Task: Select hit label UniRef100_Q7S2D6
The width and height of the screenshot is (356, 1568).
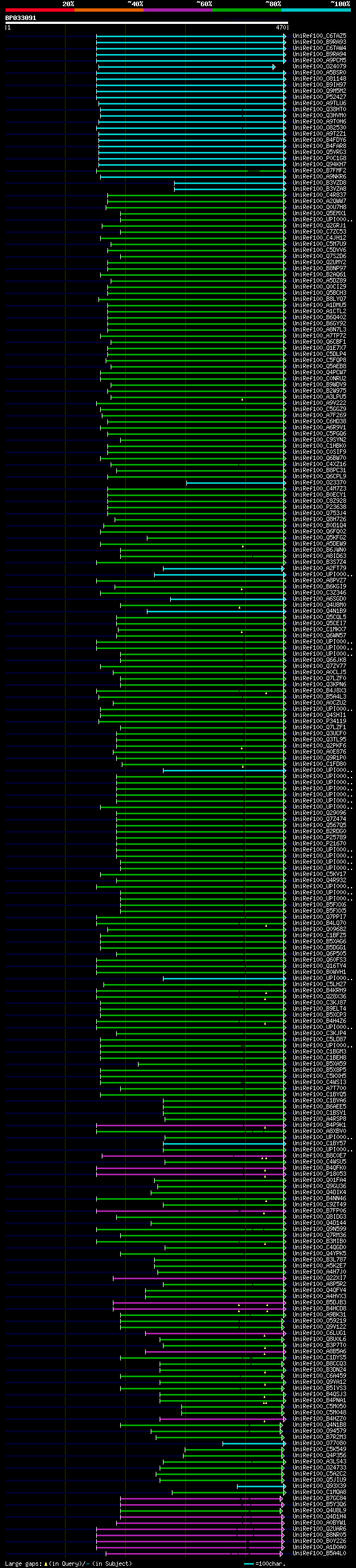Action: (319, 256)
